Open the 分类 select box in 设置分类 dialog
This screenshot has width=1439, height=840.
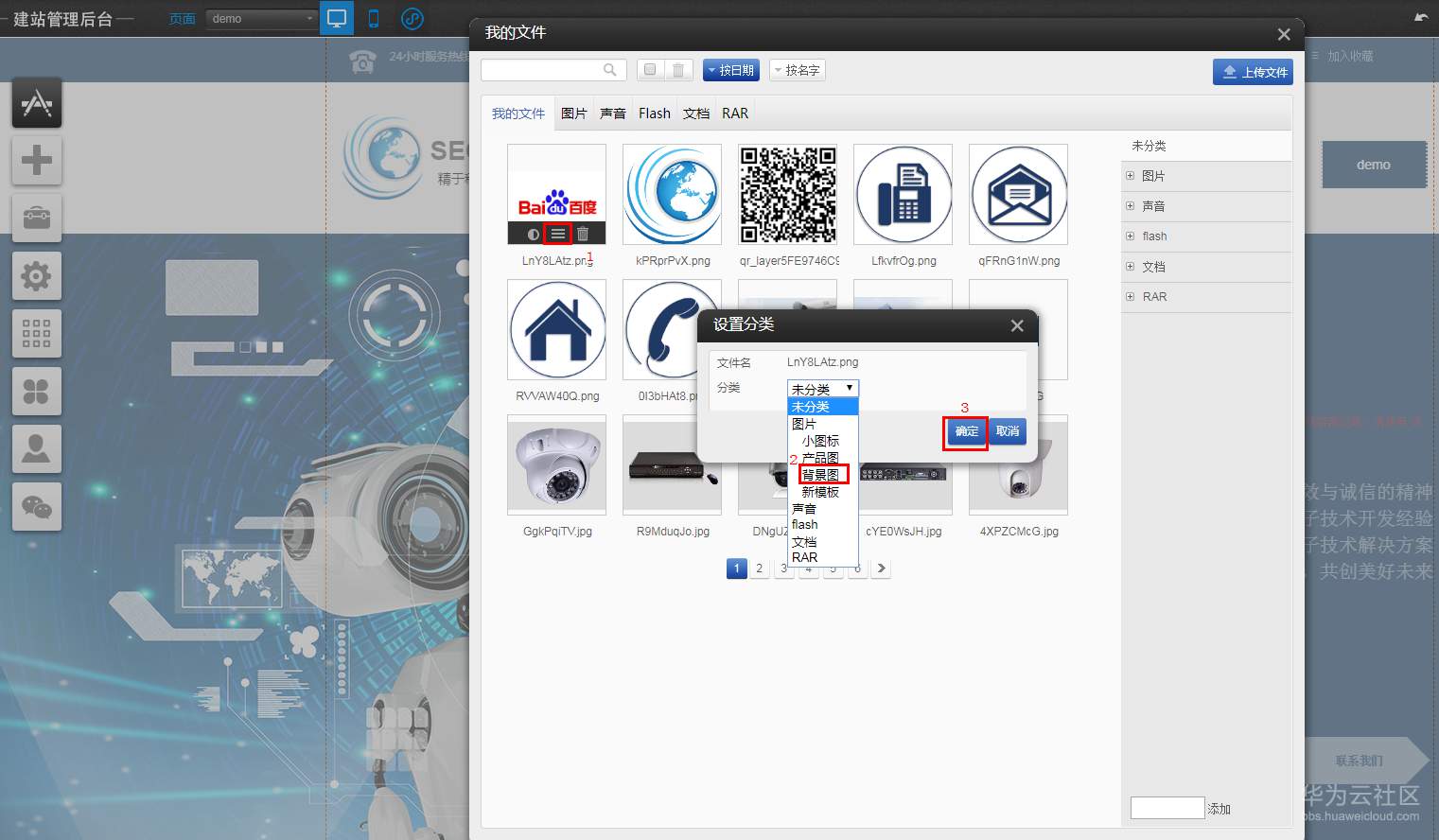tap(823, 389)
